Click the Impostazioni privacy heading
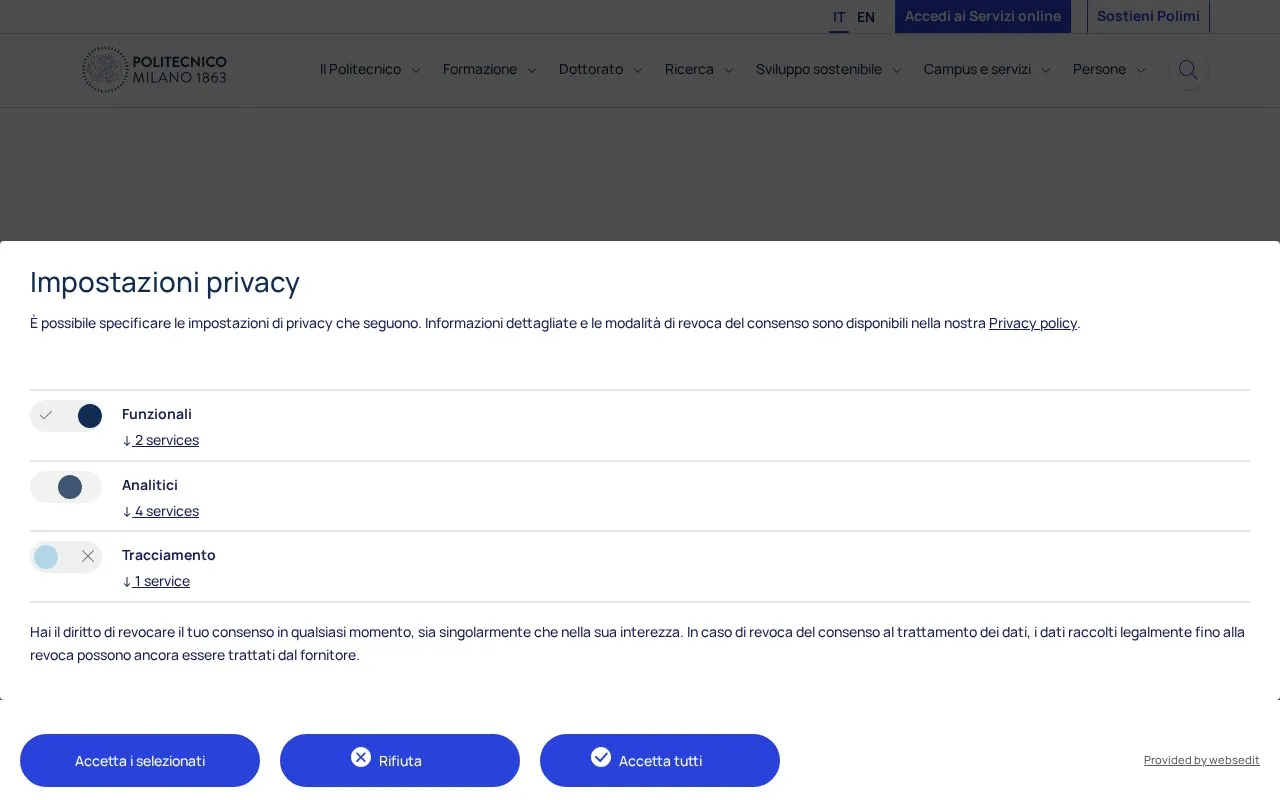 [x=165, y=282]
